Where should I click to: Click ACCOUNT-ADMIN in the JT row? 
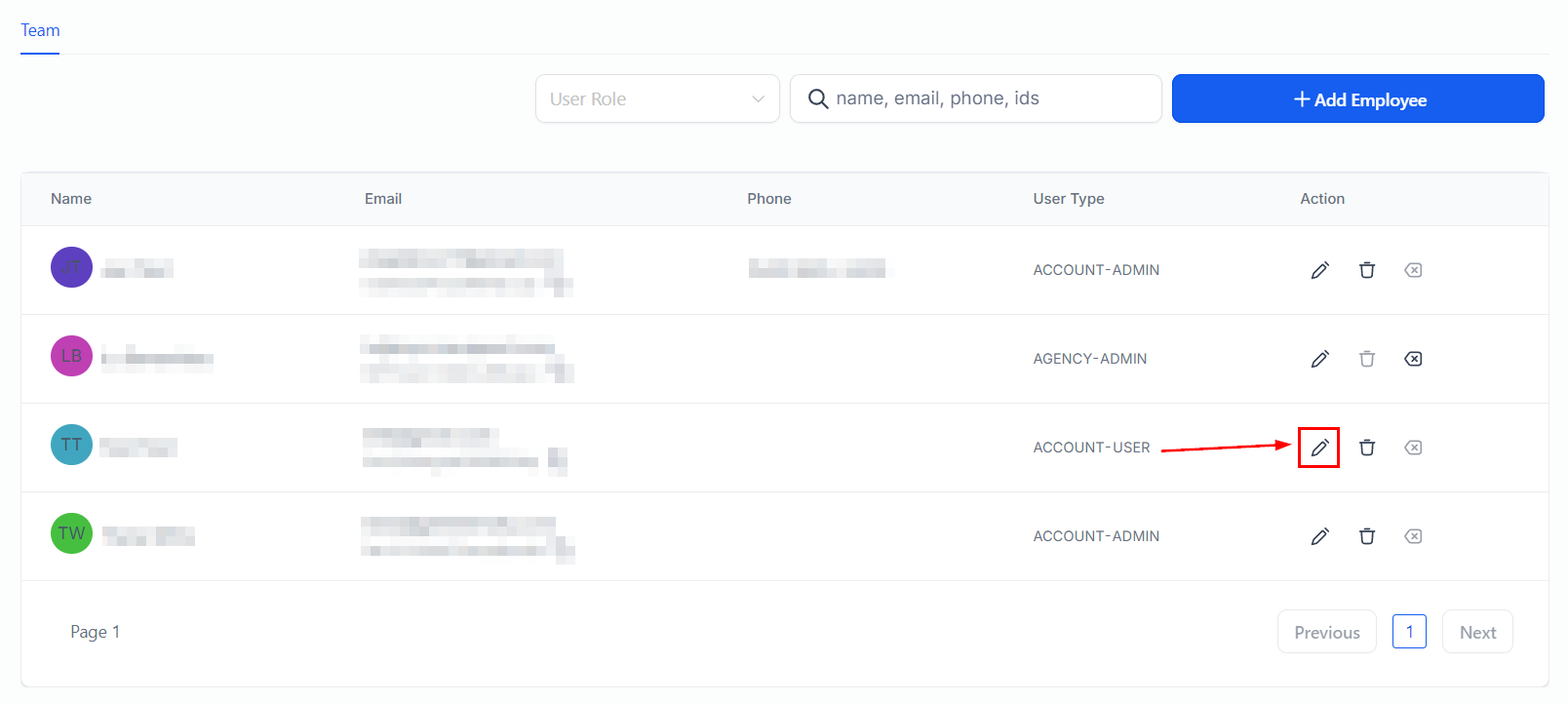[1096, 270]
